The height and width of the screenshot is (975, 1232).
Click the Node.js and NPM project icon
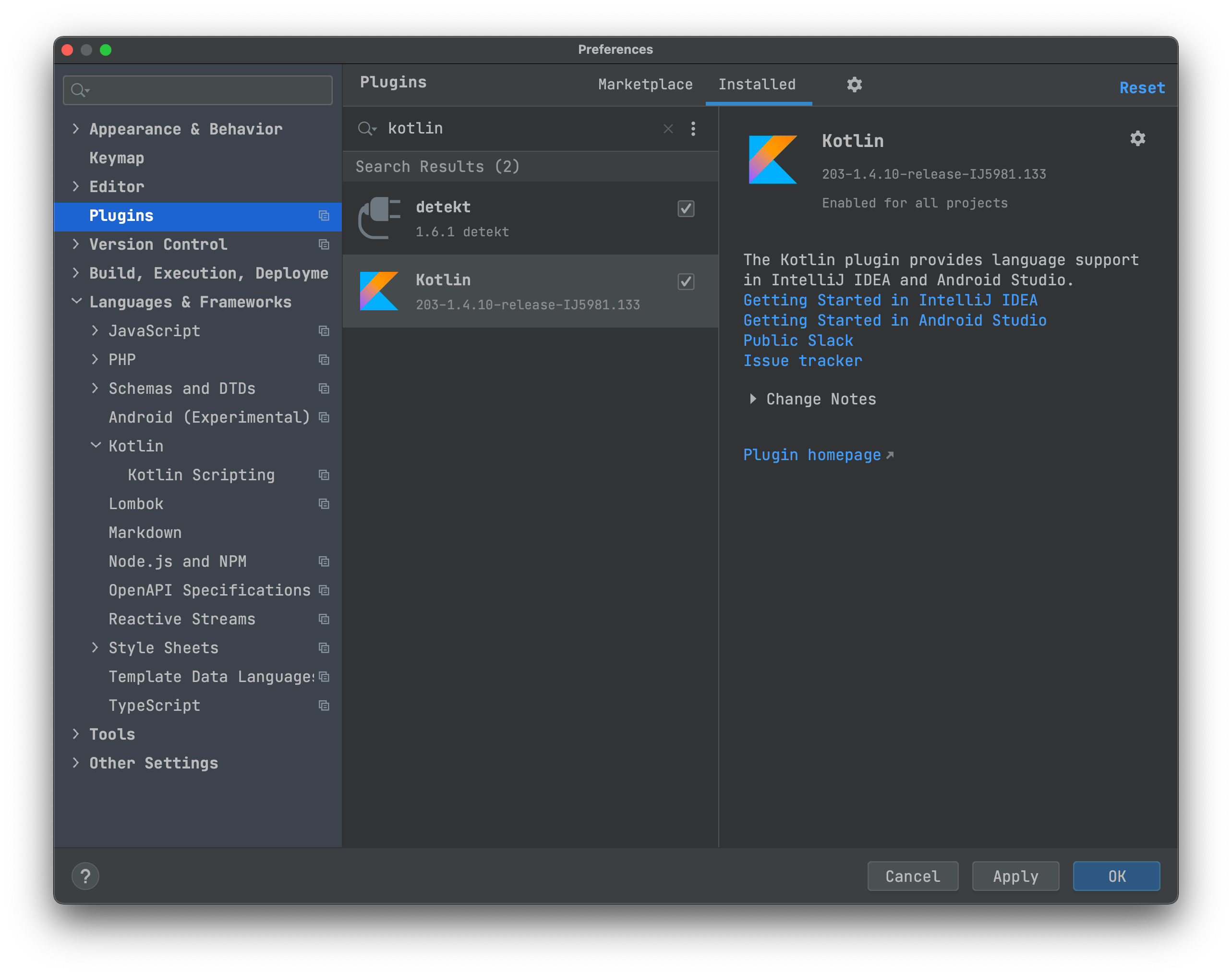point(324,562)
